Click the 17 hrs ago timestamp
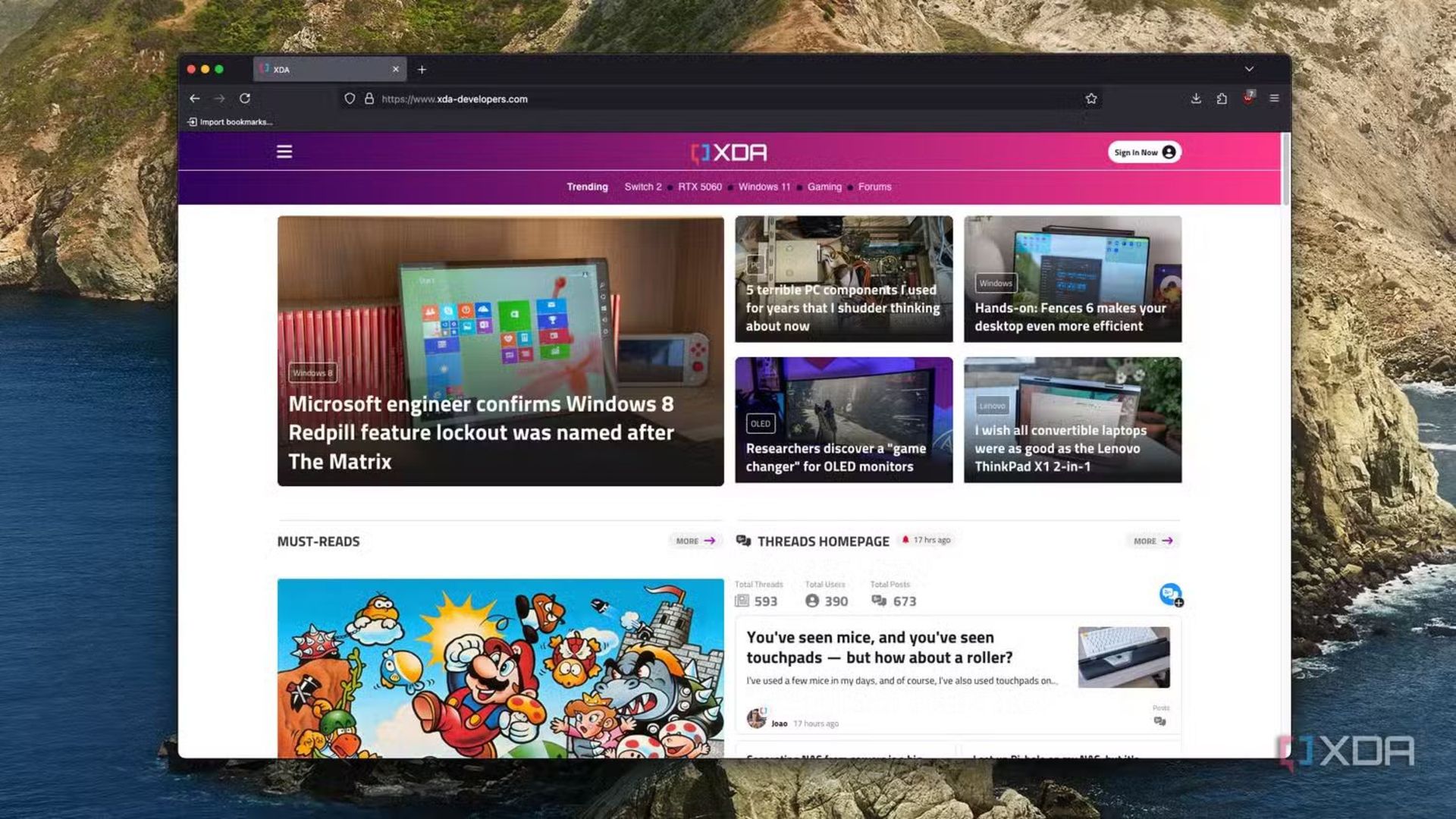The height and width of the screenshot is (819, 1456). (931, 540)
